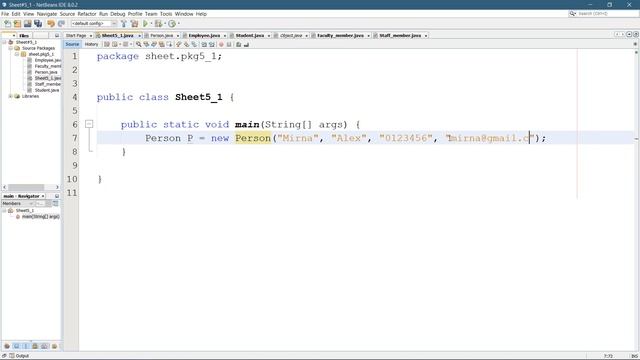Open the Debug Project dropdown arrow

[164, 24]
